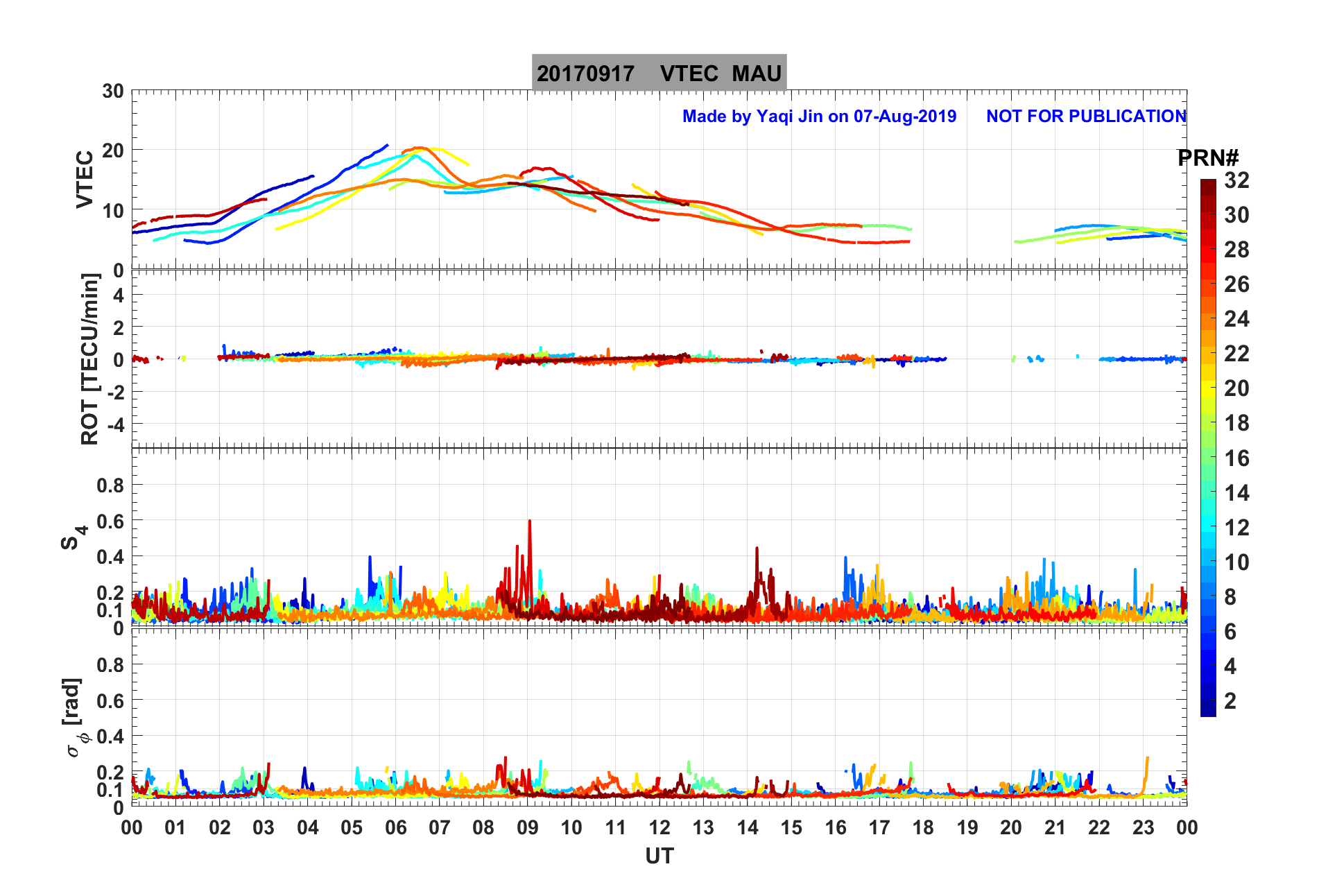Click the 'UT' x-axis label
Image resolution: width=1319 pixels, height=896 pixels.
tap(659, 856)
